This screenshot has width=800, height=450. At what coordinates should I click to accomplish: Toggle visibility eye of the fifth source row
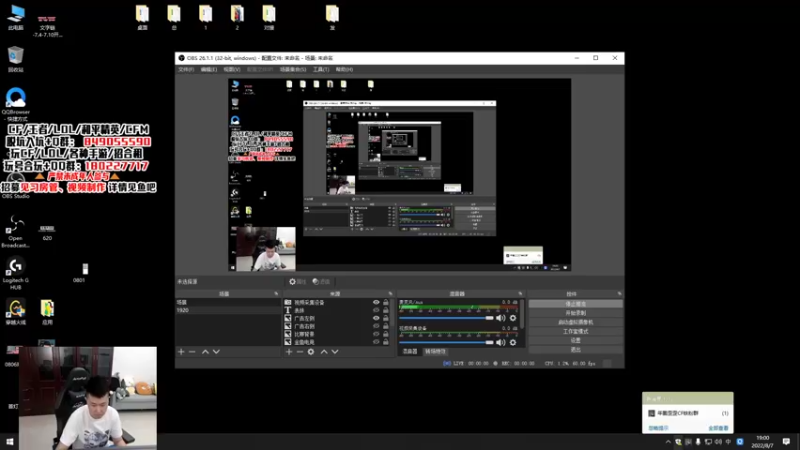coord(376,334)
